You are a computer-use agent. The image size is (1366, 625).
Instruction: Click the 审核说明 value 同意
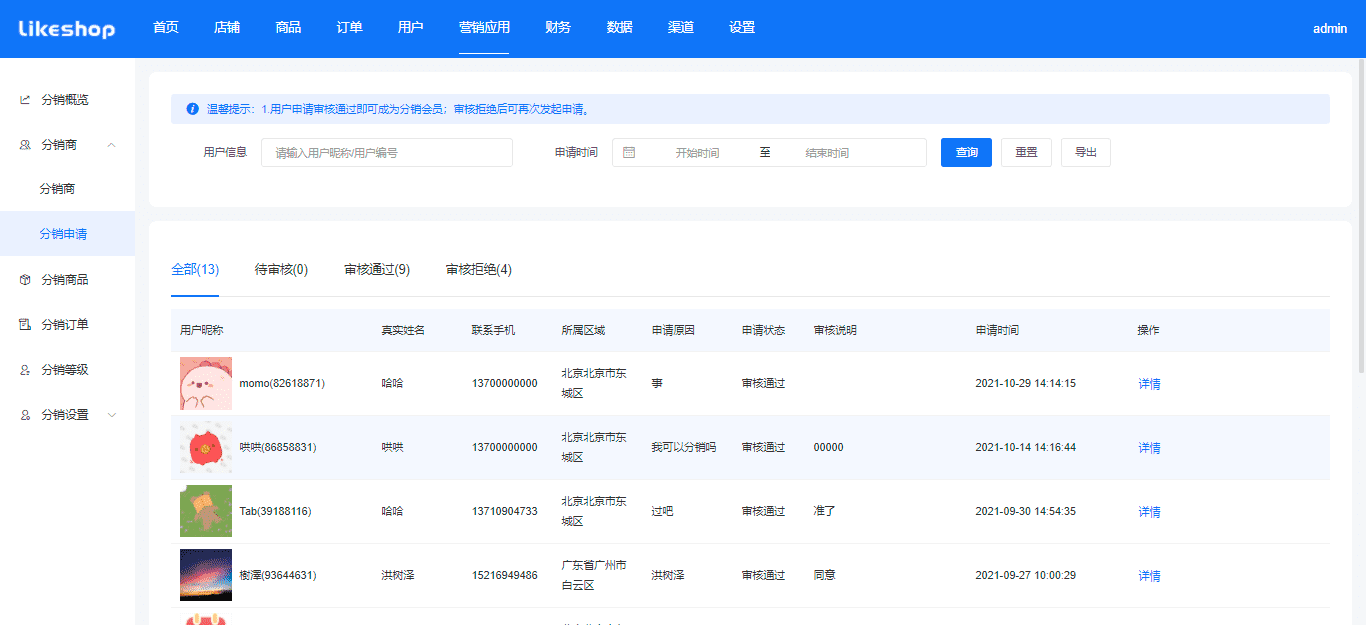pyautogui.click(x=825, y=575)
